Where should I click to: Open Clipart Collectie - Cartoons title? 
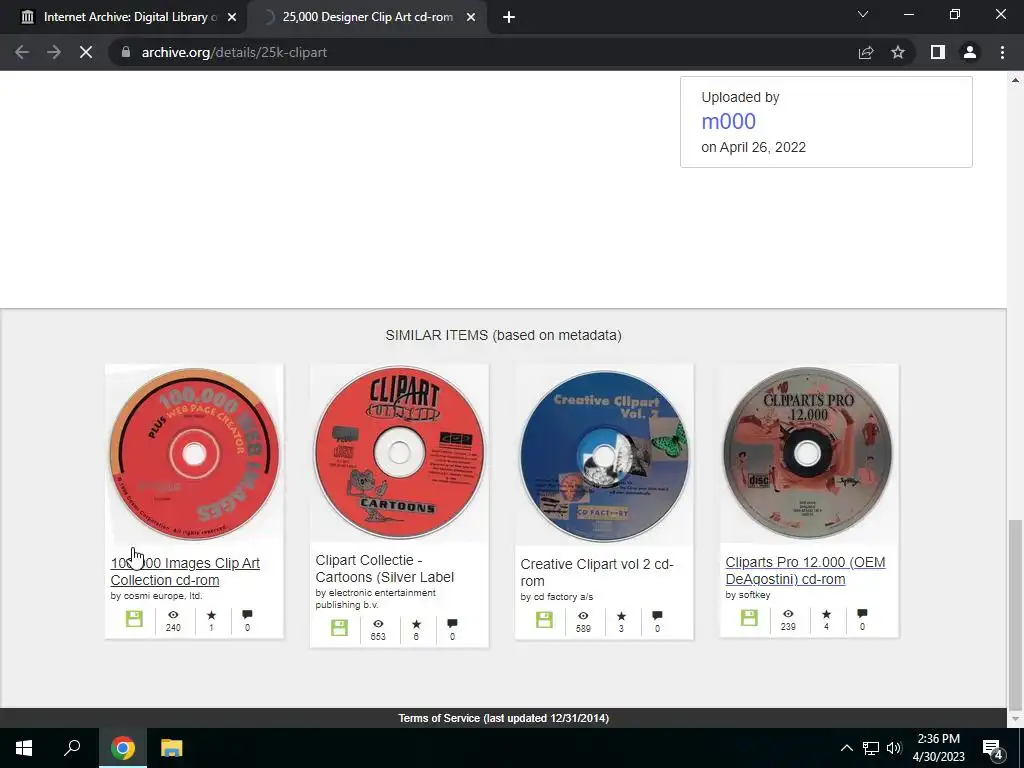(x=385, y=569)
